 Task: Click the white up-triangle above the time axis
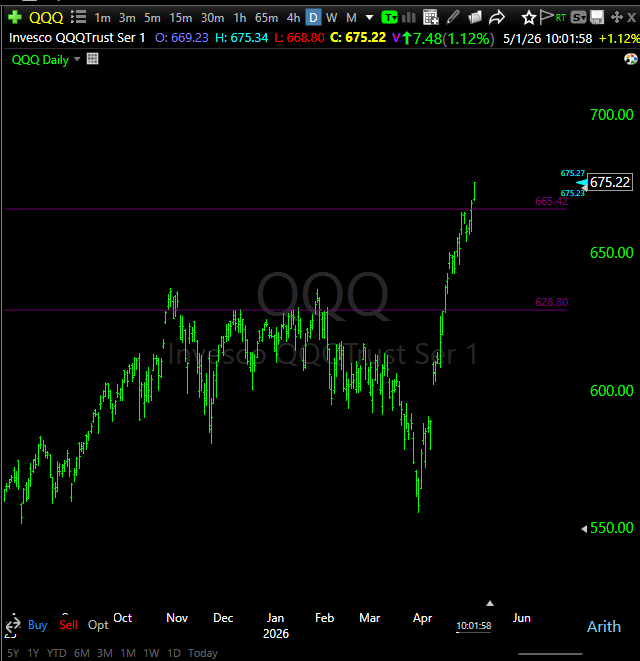coord(489,603)
